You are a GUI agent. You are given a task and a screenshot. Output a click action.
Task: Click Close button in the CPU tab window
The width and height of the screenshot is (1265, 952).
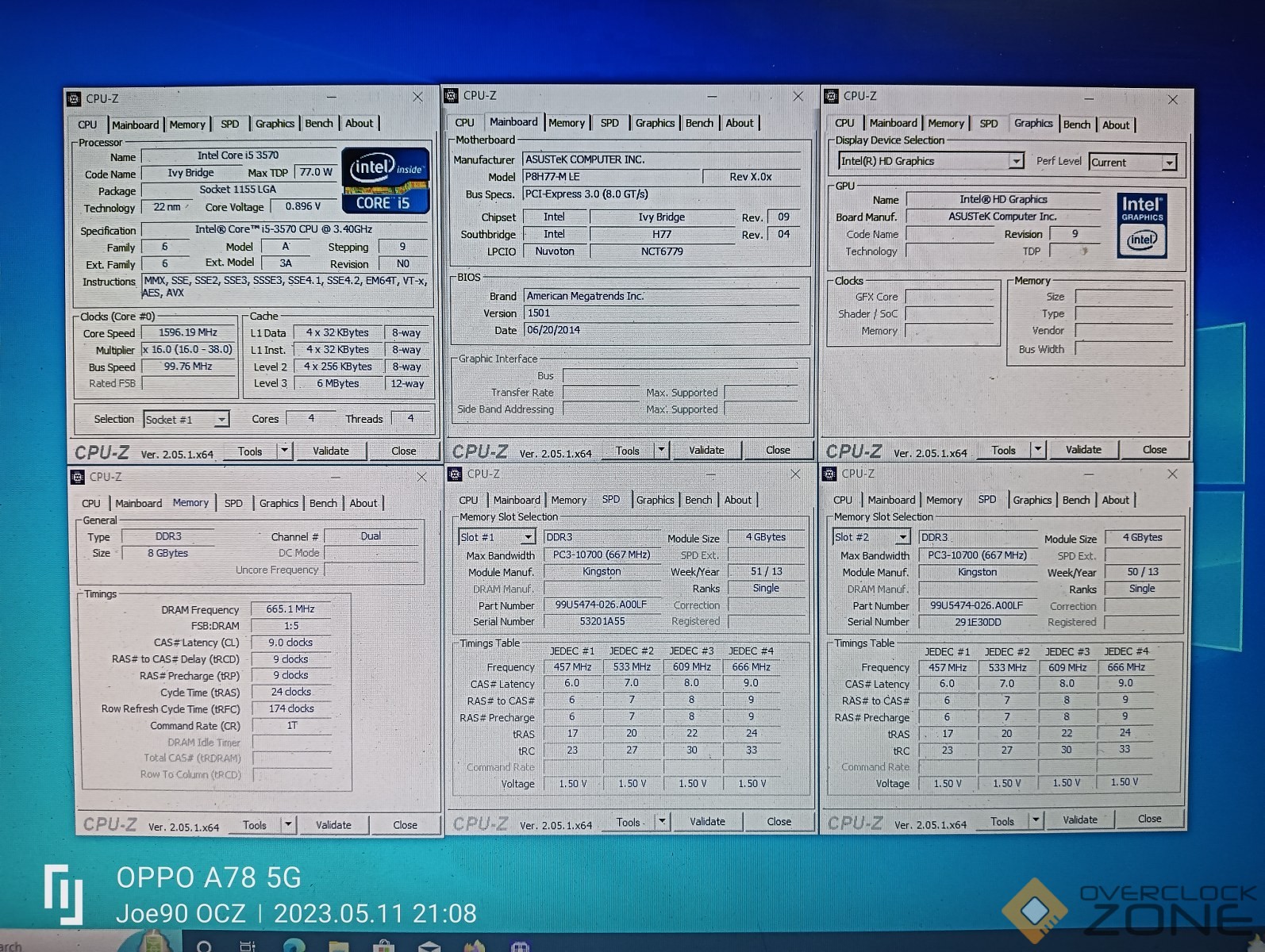pos(404,451)
